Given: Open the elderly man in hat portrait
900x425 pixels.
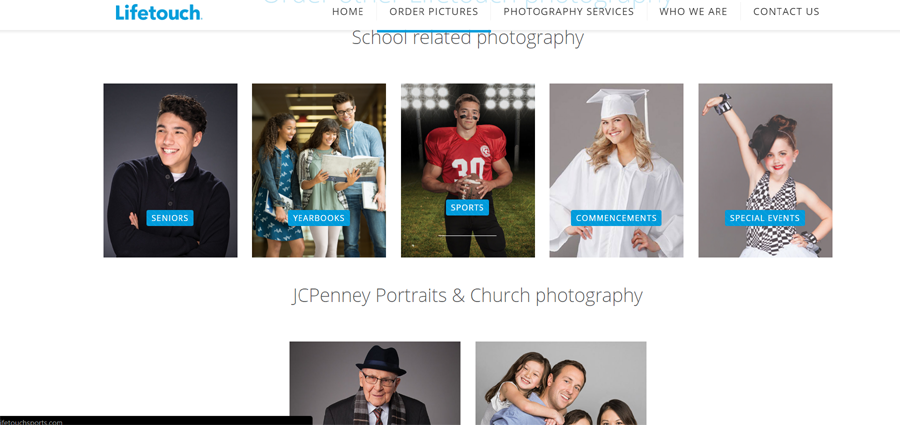Looking at the screenshot, I should (375, 383).
